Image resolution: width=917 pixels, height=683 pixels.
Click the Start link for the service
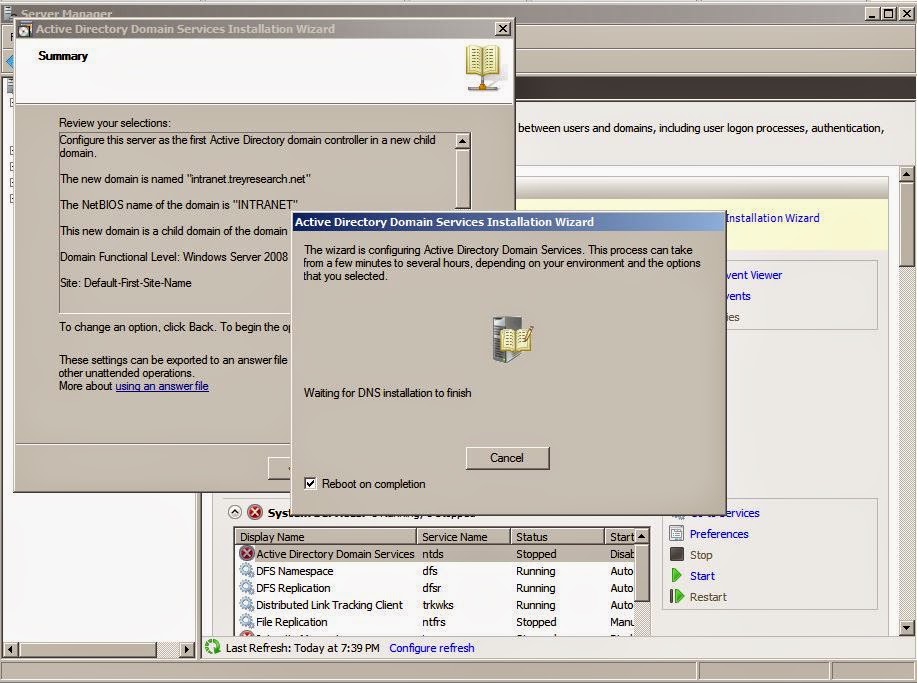702,576
